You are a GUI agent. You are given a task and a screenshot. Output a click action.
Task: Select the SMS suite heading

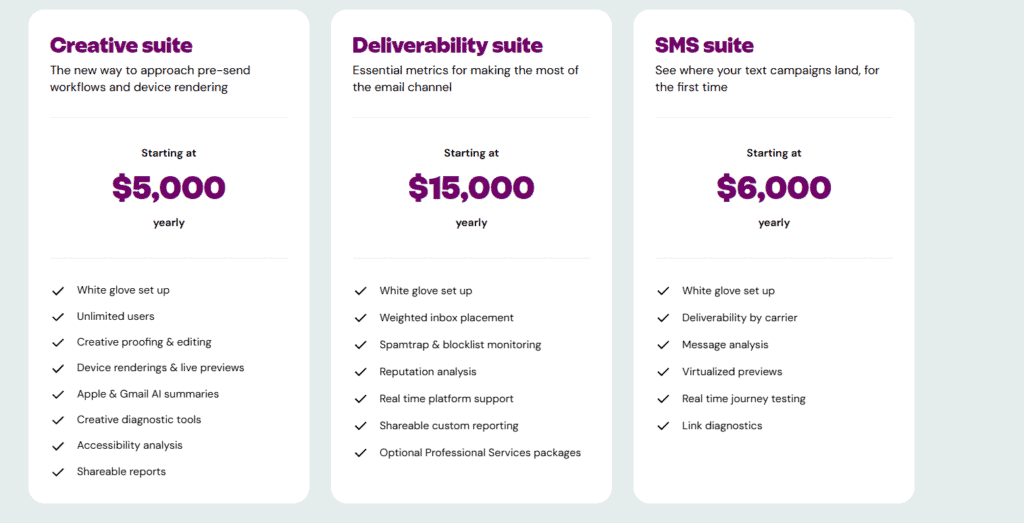[x=704, y=45]
